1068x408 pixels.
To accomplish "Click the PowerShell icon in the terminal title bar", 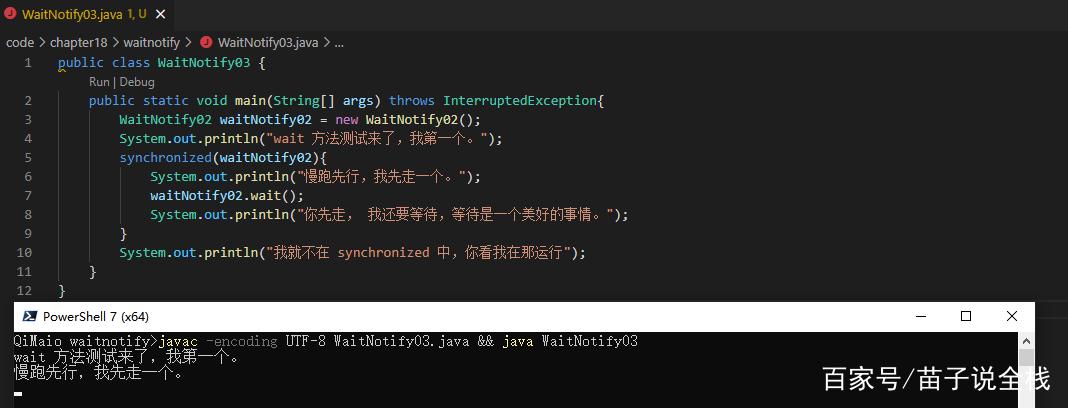I will tap(29, 316).
